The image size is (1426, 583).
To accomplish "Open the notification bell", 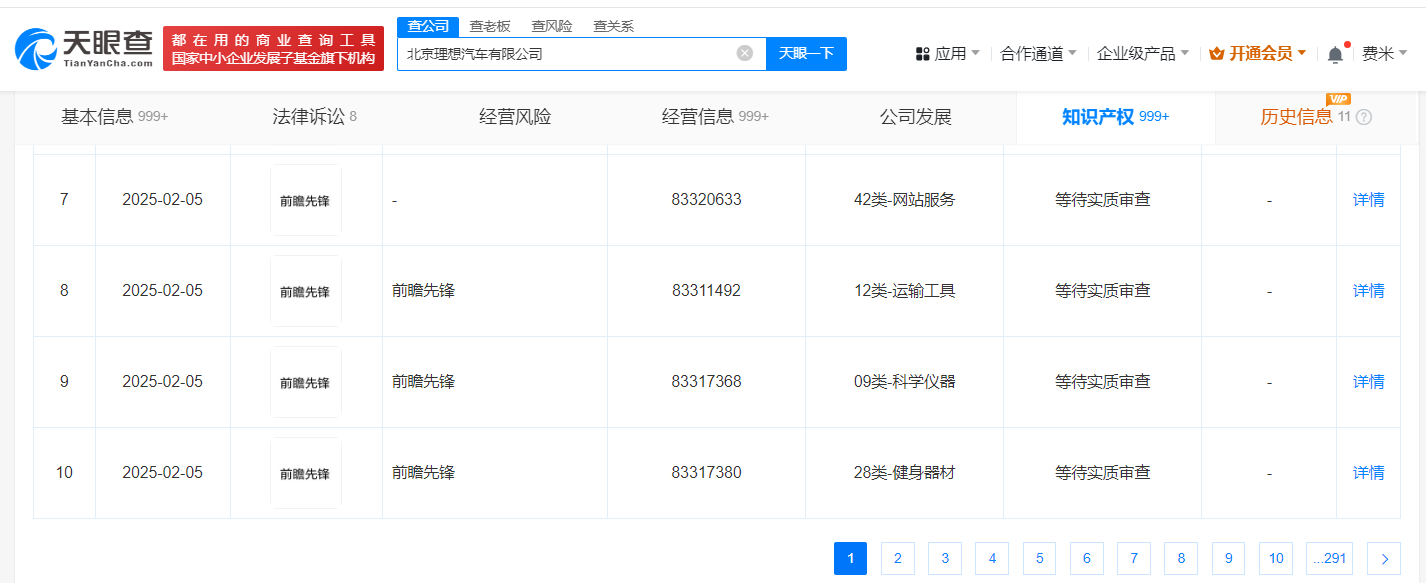I will point(1335,54).
